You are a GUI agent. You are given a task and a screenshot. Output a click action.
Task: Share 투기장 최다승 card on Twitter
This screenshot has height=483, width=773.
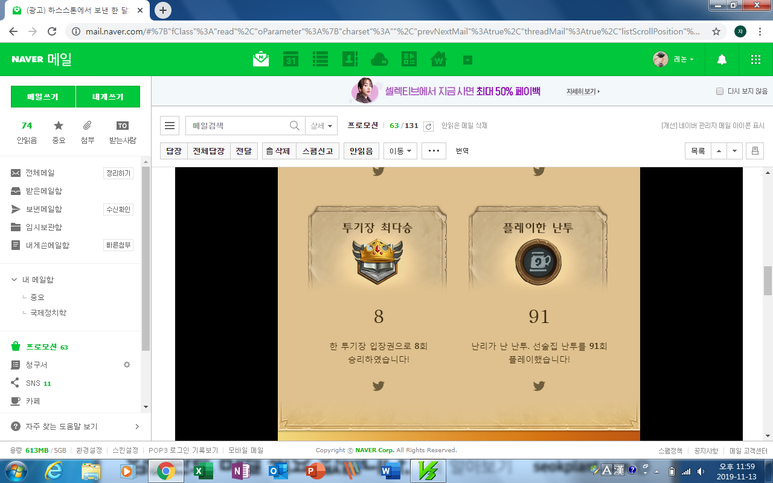pos(378,385)
